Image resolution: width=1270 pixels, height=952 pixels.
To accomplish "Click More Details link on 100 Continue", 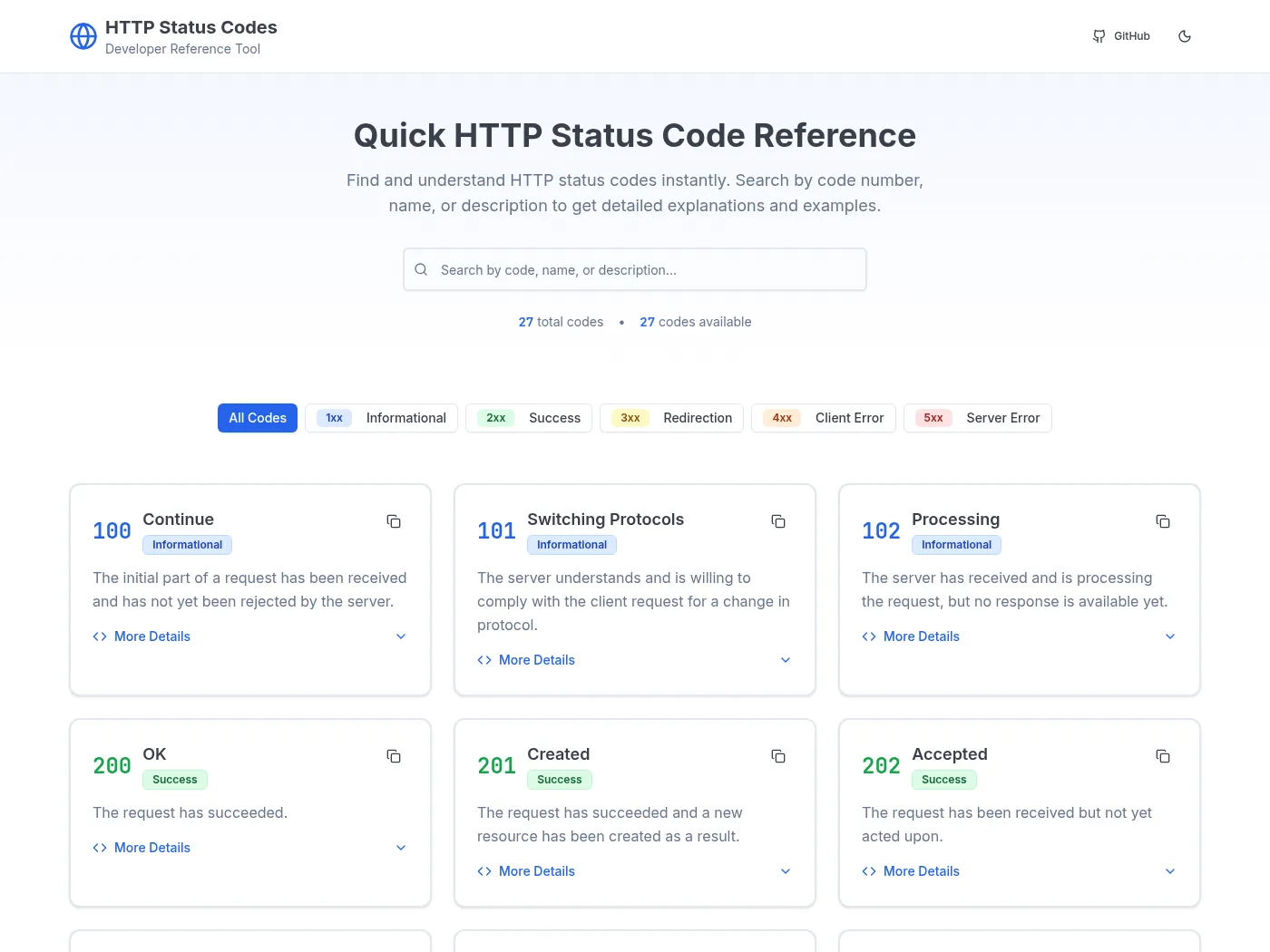I will pos(152,636).
